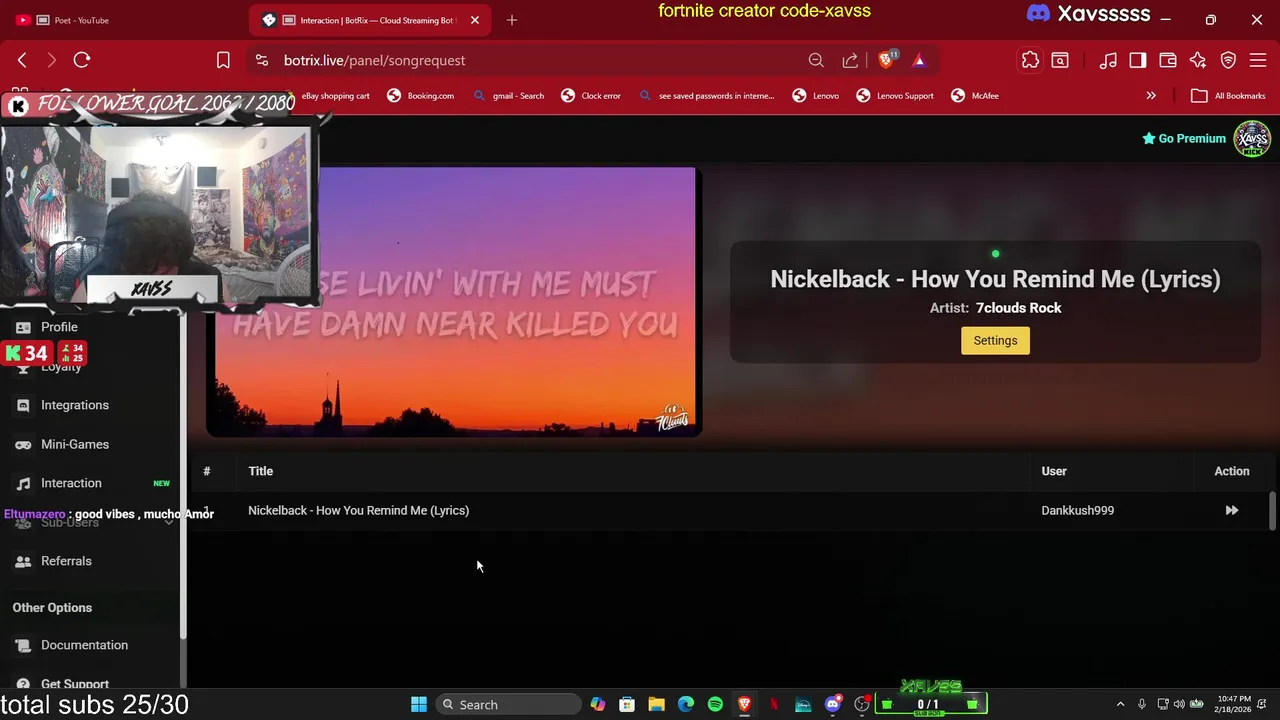The height and width of the screenshot is (720, 1280).
Task: Open Brave Rewards triangle icon
Action: click(x=919, y=60)
